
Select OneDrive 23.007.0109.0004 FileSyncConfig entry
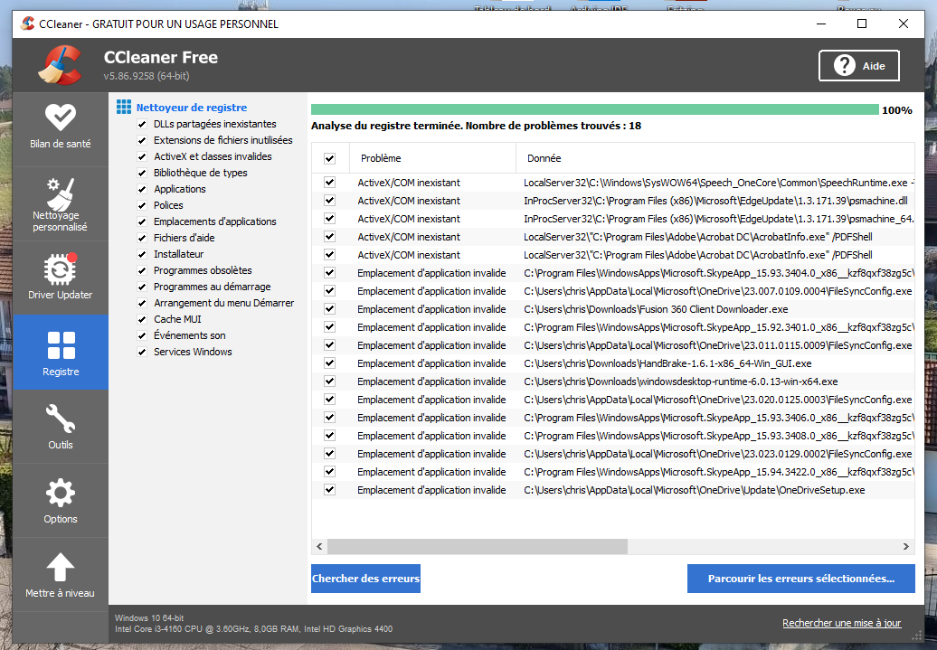click(718, 291)
